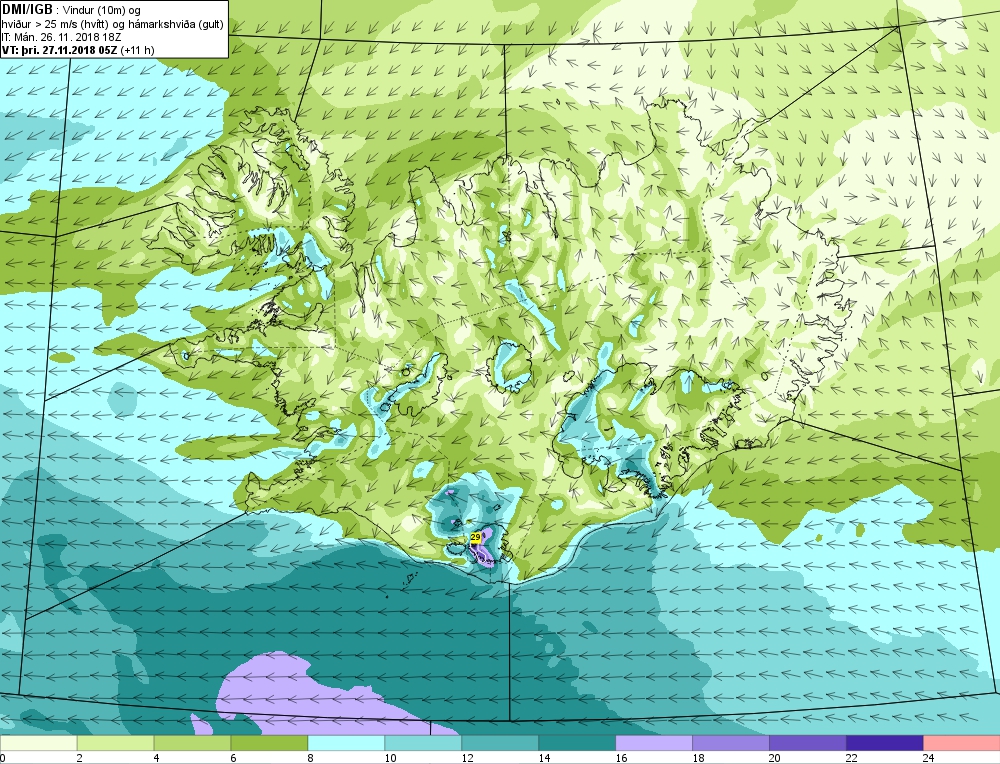Click the scale label '22'
The image size is (1000, 764).
click(852, 758)
